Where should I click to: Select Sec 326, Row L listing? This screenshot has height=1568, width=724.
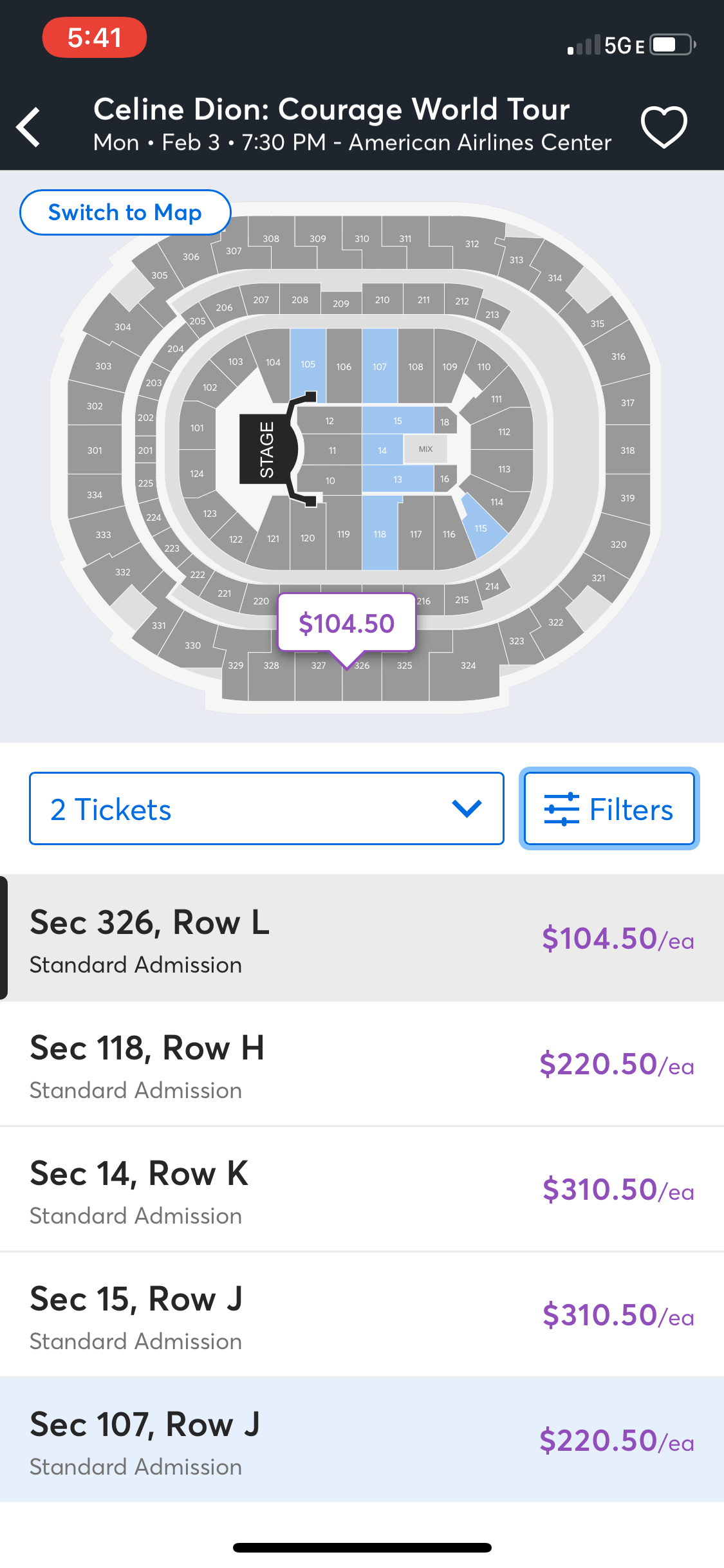click(x=362, y=937)
